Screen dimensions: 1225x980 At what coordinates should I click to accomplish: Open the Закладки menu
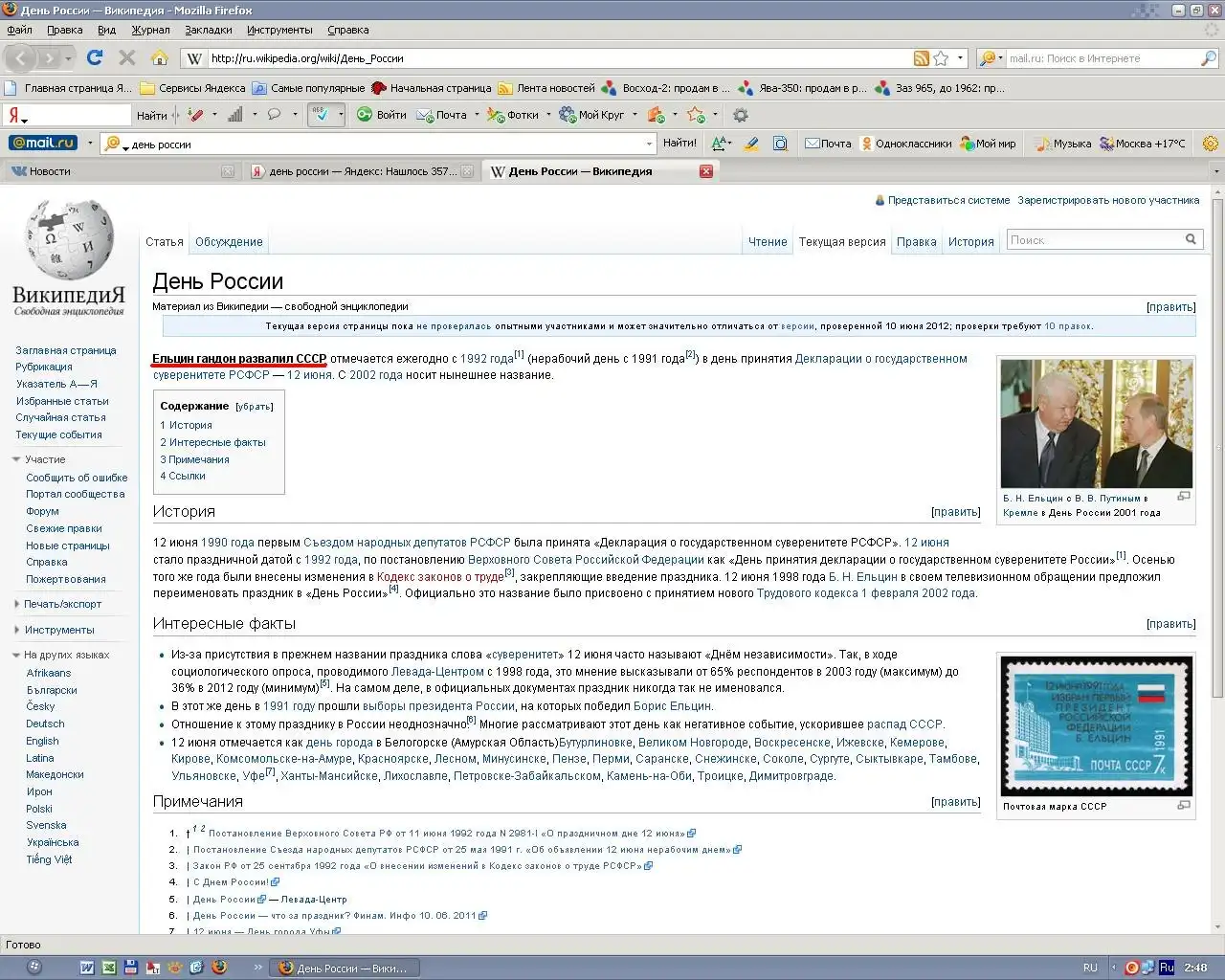208,30
